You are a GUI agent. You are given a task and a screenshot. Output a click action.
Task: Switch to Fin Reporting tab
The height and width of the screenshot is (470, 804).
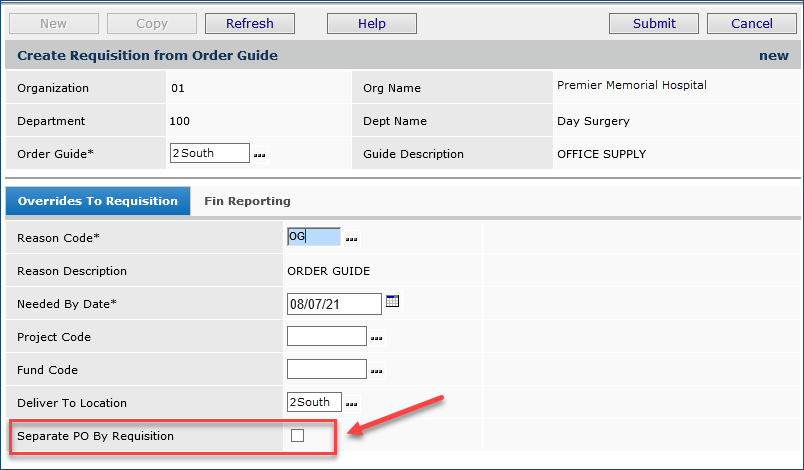tap(247, 201)
